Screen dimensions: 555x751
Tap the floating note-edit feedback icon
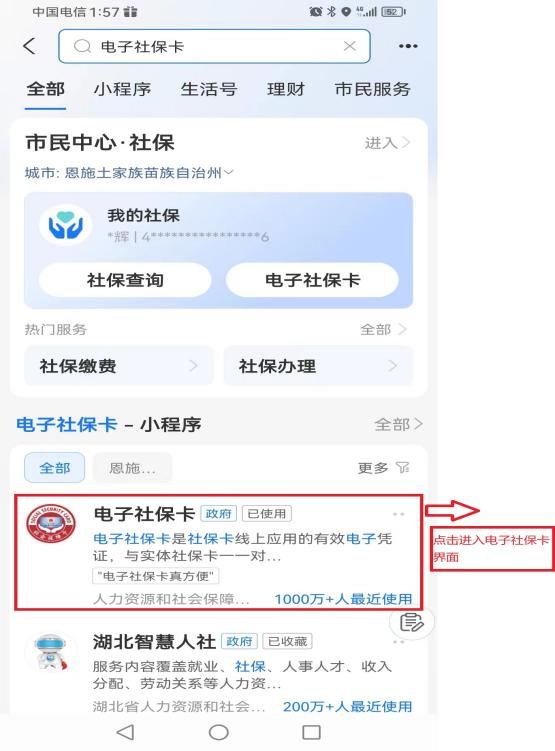(x=411, y=622)
